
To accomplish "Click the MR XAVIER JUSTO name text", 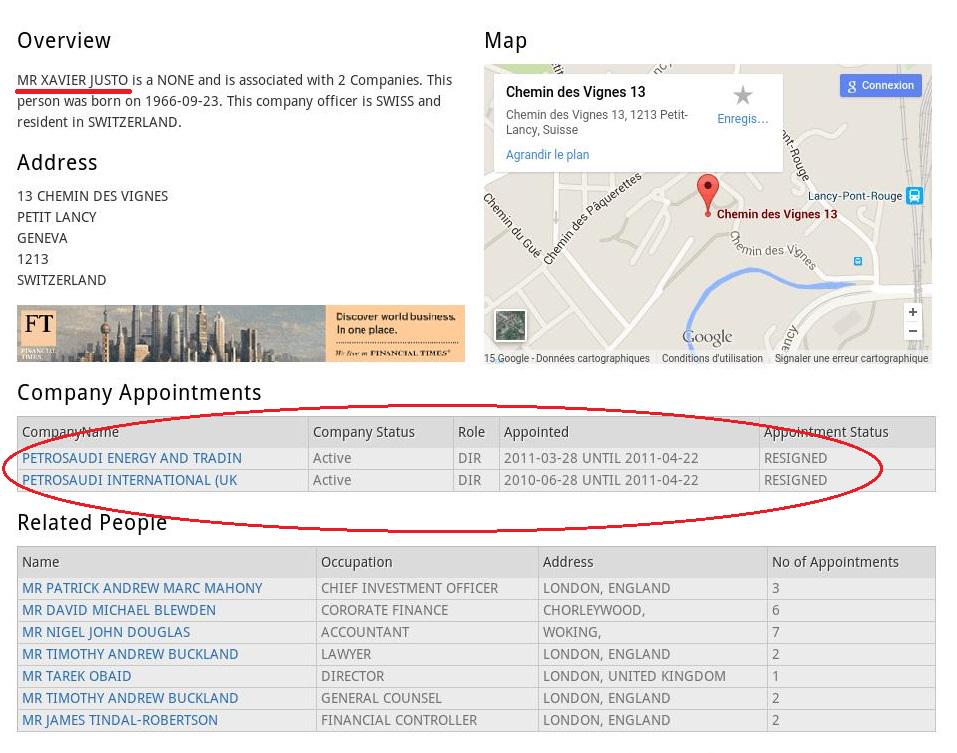I will click(x=73, y=81).
